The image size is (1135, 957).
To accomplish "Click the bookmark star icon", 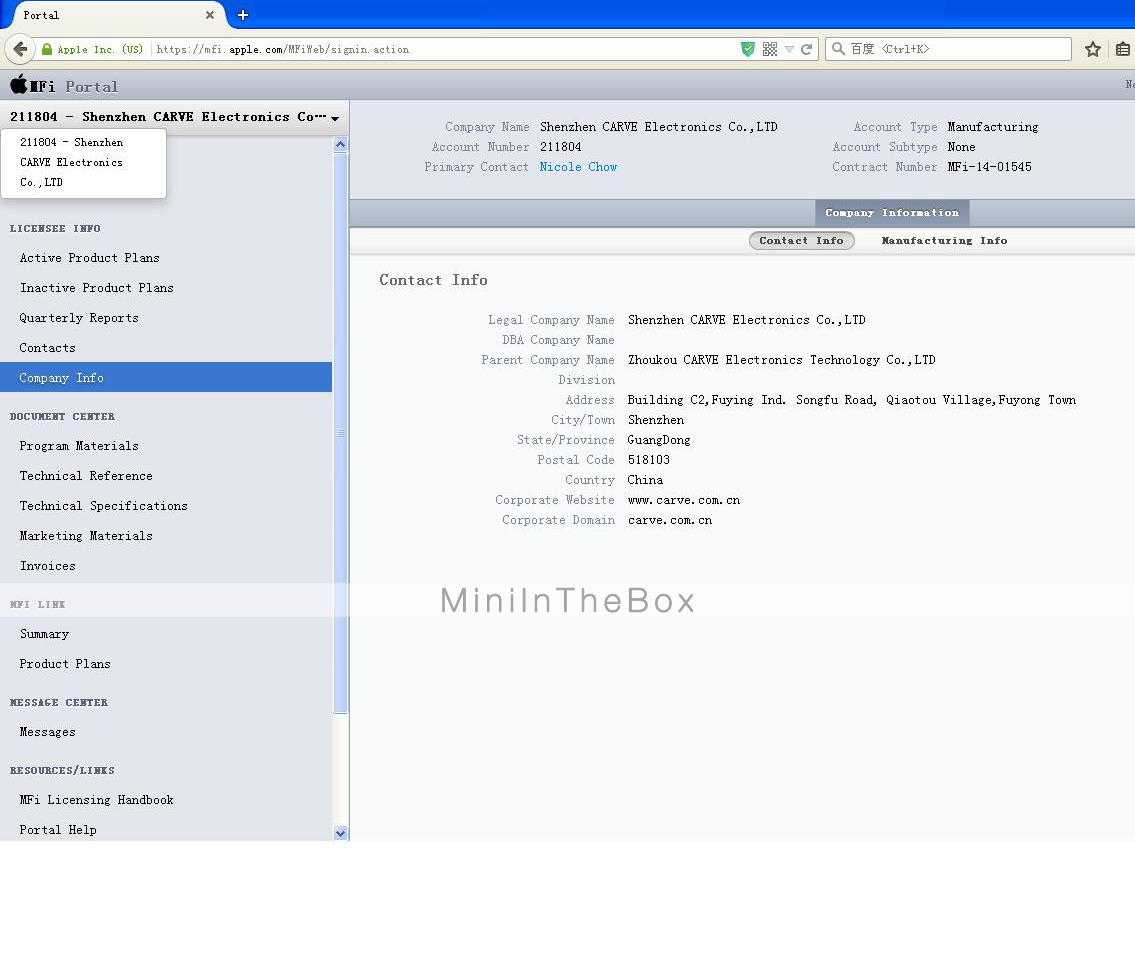I will (x=1093, y=49).
